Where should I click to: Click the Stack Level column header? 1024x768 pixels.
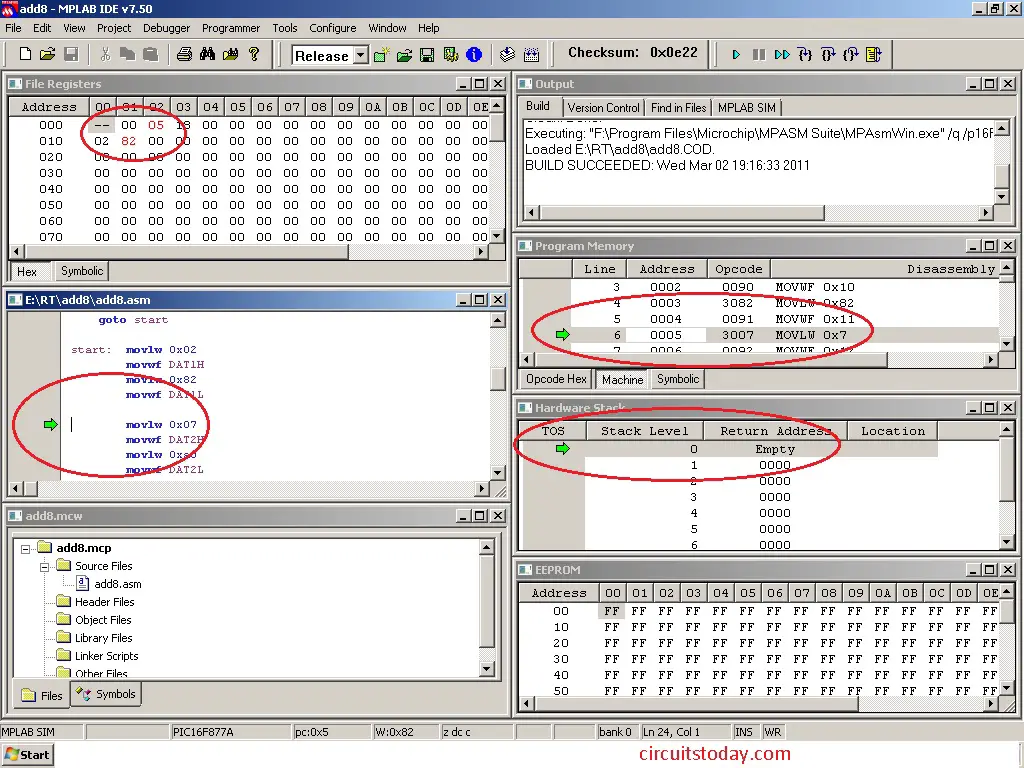click(x=644, y=431)
